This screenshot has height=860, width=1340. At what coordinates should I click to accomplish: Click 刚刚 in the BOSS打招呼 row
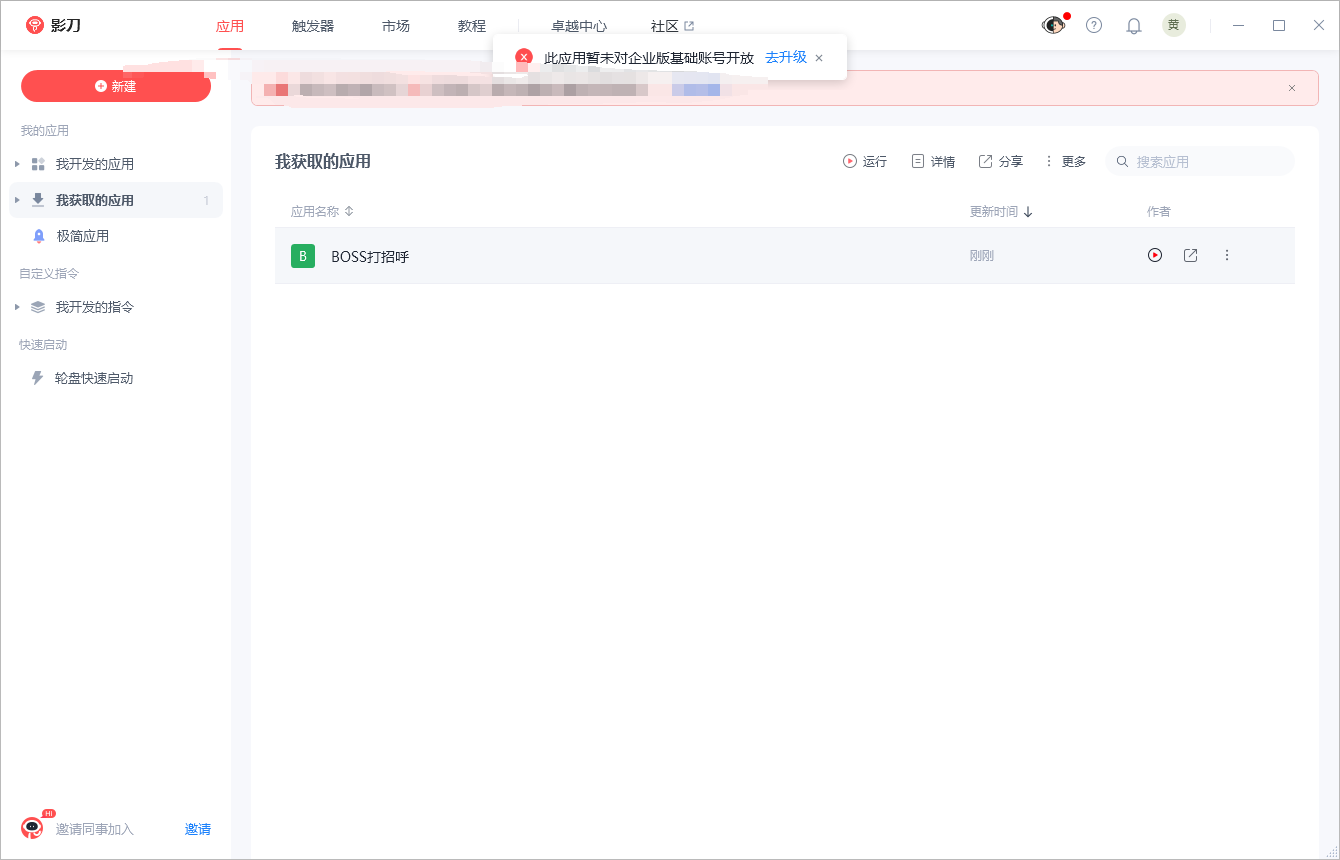pos(982,255)
